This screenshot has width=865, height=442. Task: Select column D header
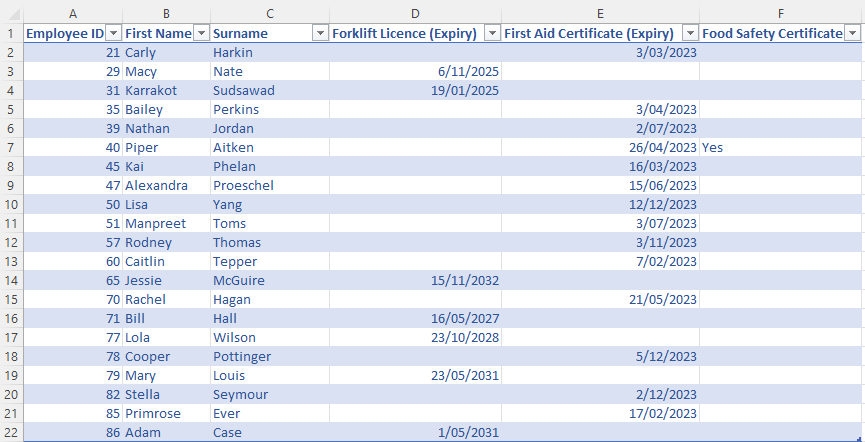click(415, 12)
